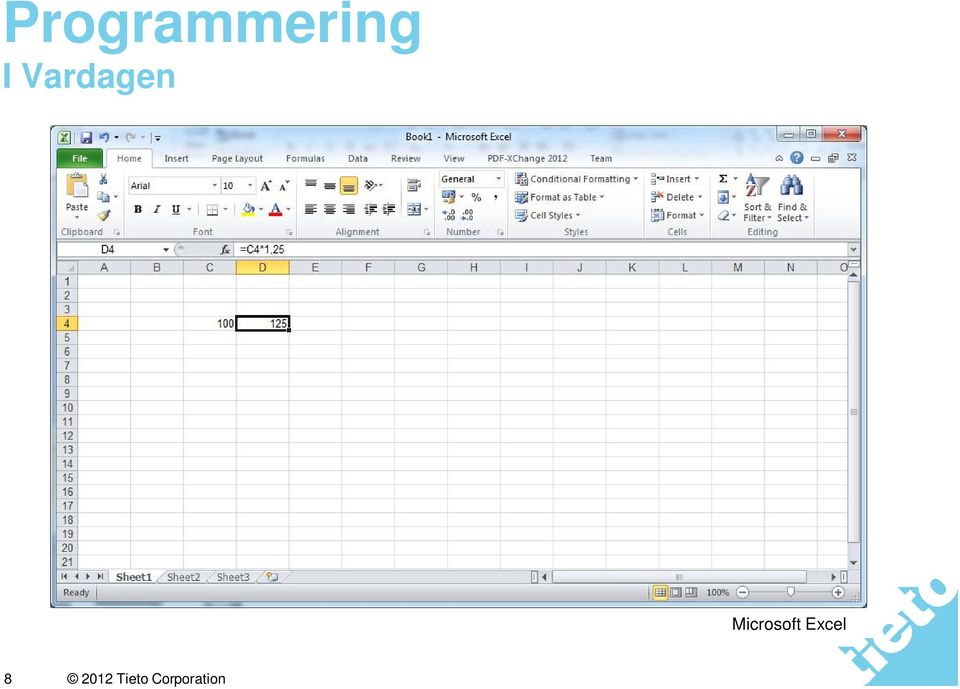Open the Arial font name dropdown

click(215, 185)
